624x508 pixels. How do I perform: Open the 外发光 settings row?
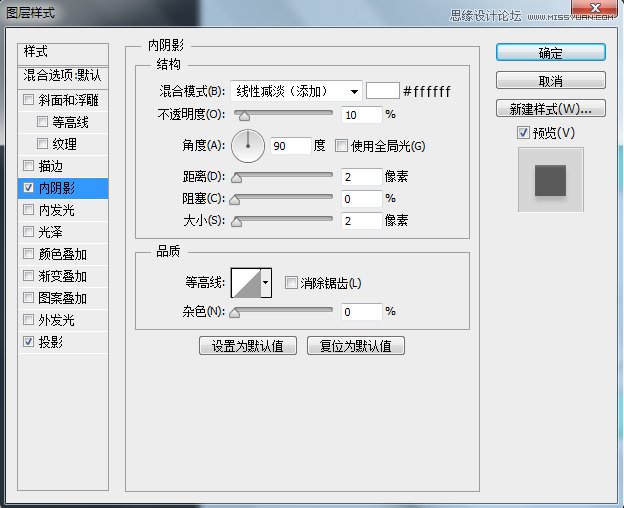(63, 320)
